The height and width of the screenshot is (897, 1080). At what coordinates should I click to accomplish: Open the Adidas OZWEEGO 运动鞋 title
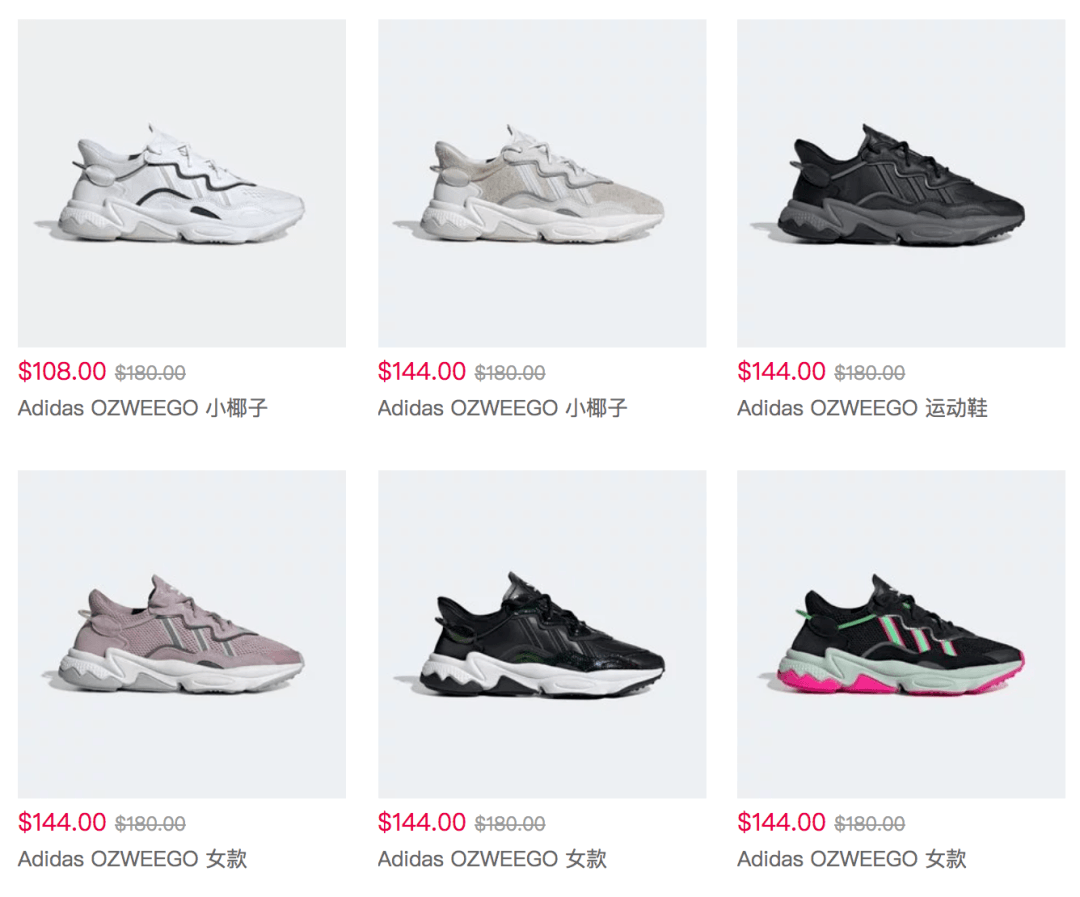(862, 409)
